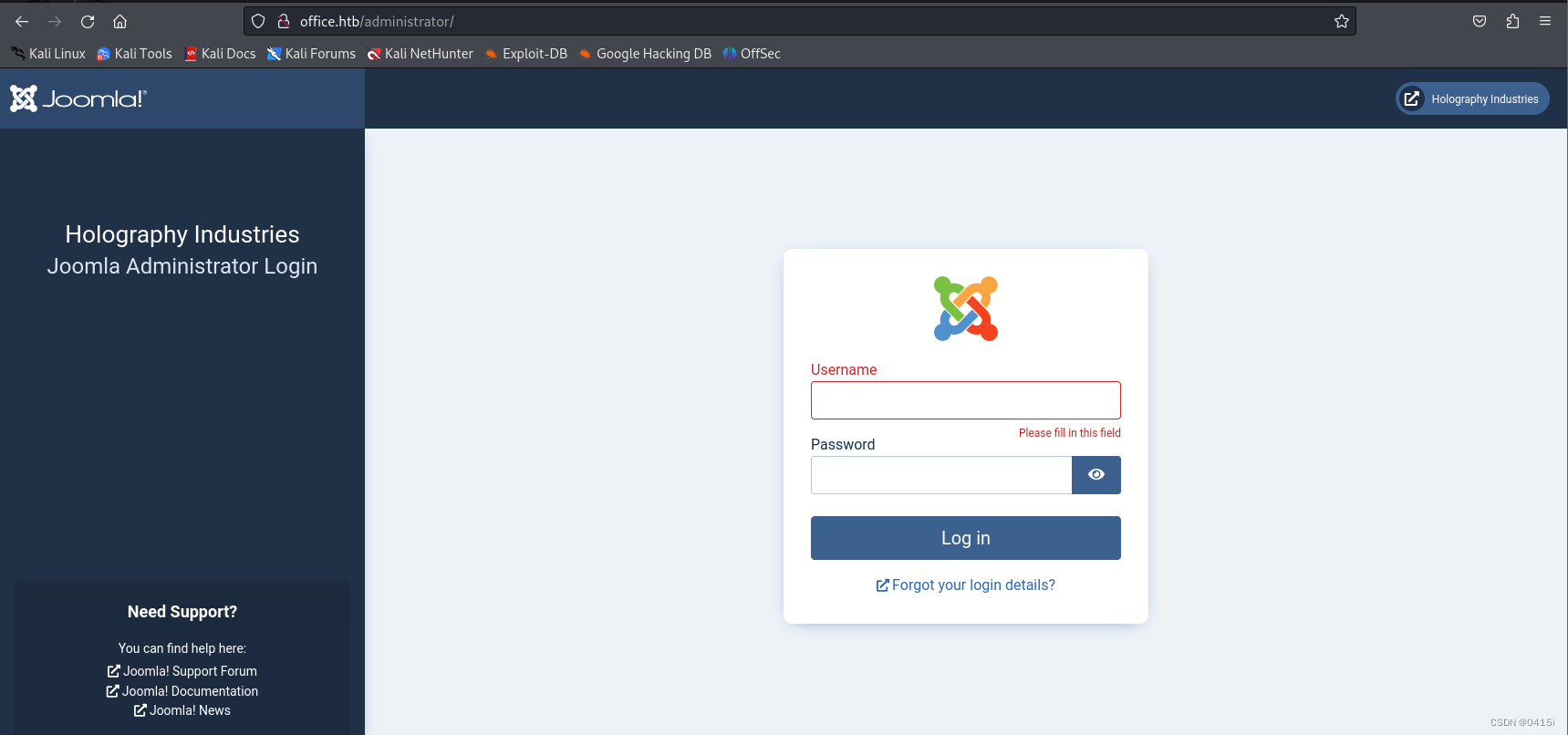Show password with the eye toggle
Screen dimensions: 1568x735
(x=1096, y=475)
